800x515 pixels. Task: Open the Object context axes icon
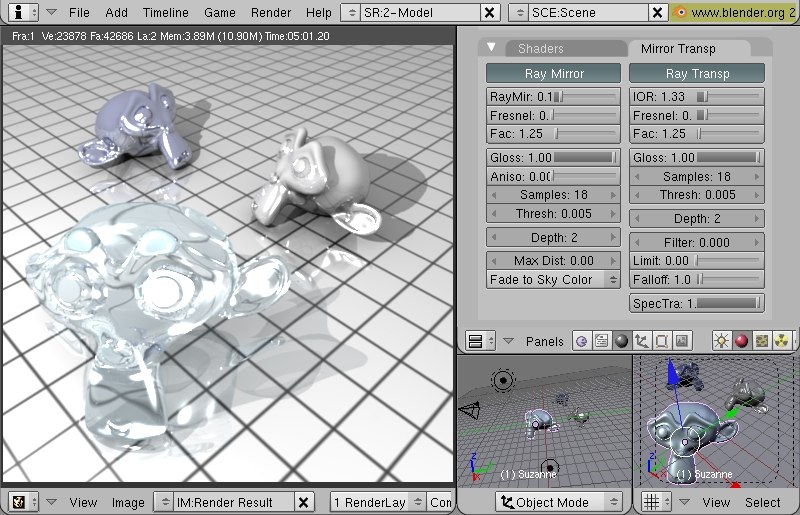click(x=641, y=341)
